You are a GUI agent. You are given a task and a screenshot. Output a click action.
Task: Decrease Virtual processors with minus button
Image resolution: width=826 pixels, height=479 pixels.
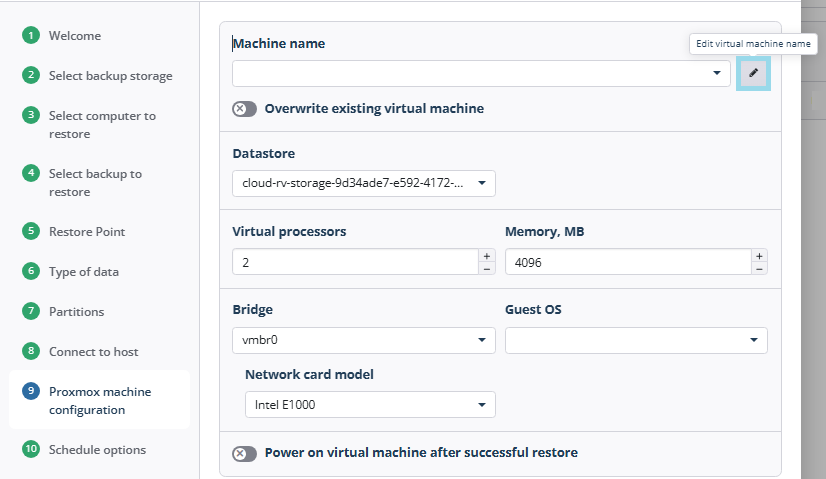pyautogui.click(x=487, y=269)
